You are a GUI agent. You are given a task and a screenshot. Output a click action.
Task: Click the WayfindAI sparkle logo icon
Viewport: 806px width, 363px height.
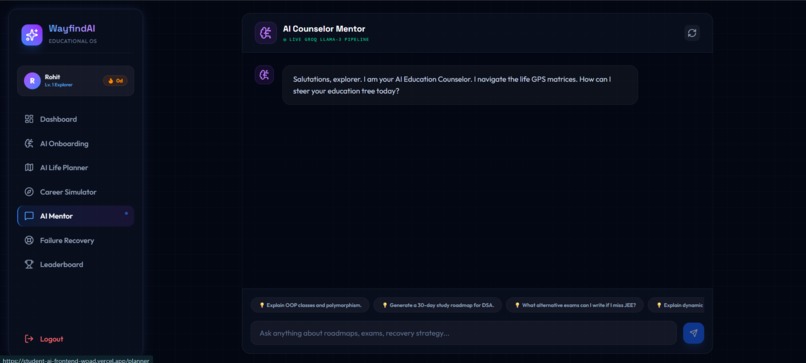tap(32, 35)
